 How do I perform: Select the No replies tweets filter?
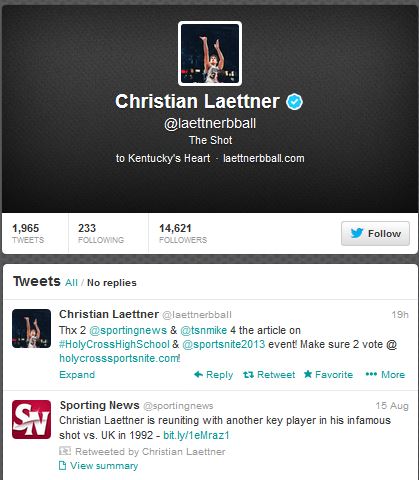click(112, 283)
